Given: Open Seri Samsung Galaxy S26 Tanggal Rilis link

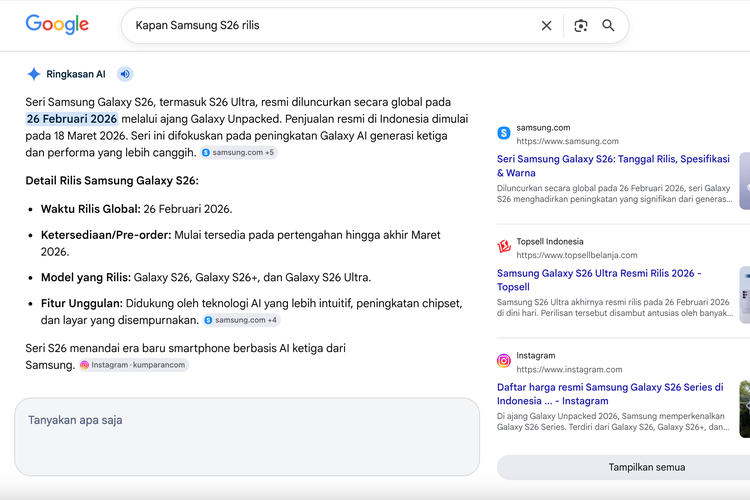Looking at the screenshot, I should [613, 166].
